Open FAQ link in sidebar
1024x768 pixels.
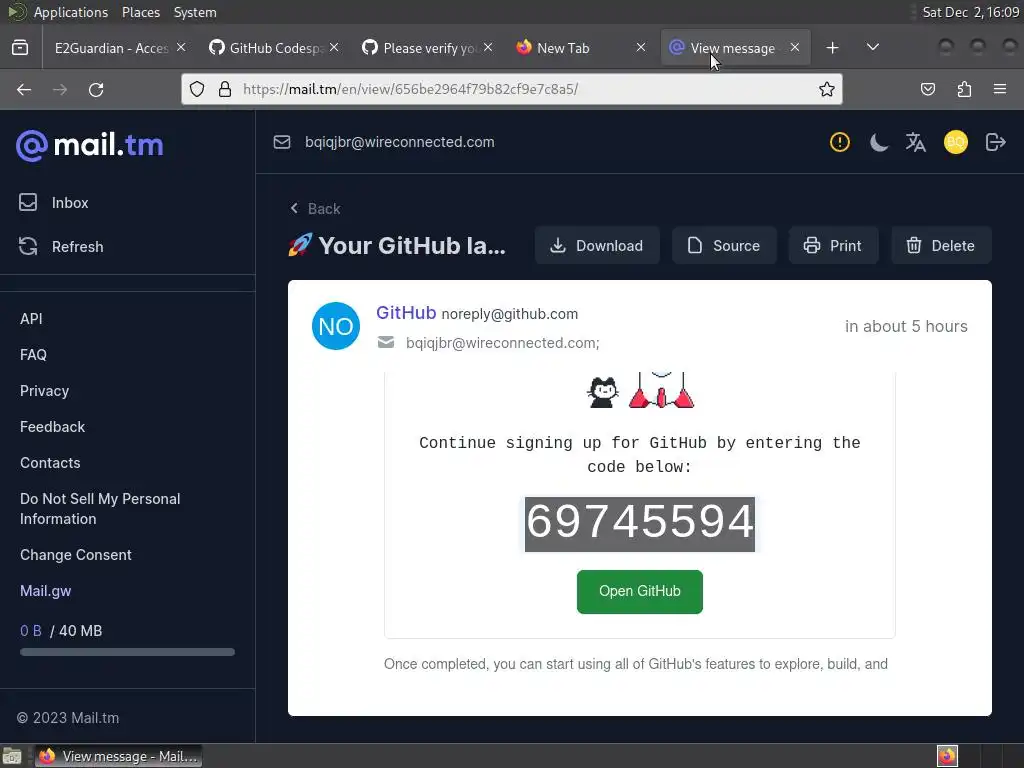tap(33, 355)
